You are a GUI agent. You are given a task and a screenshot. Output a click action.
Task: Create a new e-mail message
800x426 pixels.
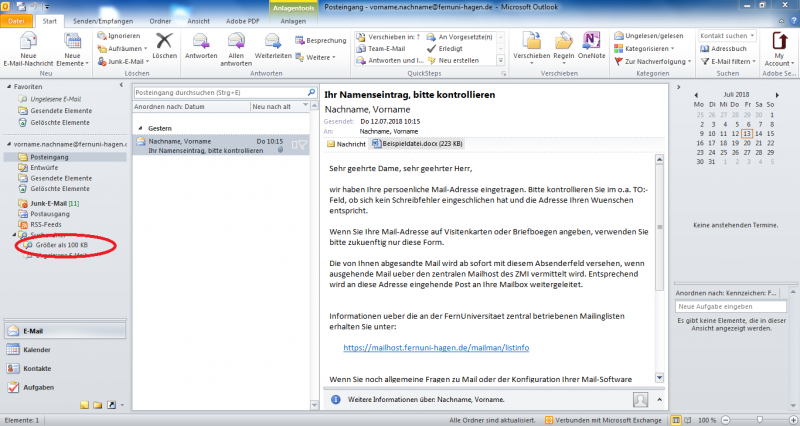(28, 49)
